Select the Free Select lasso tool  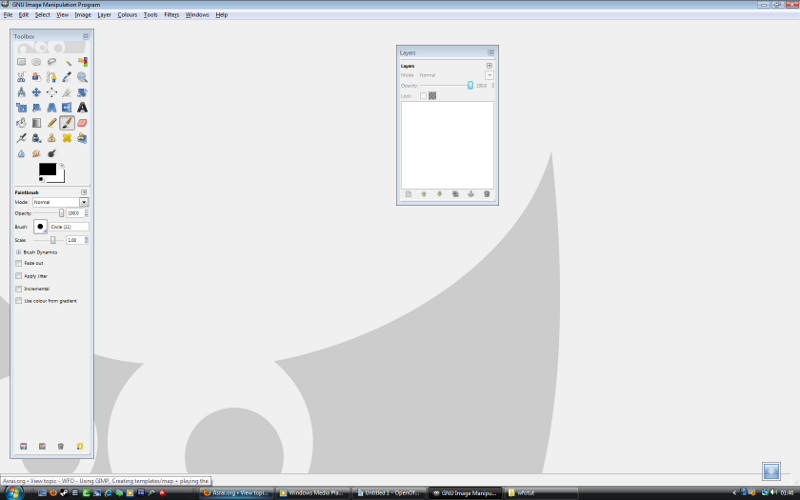coord(52,62)
